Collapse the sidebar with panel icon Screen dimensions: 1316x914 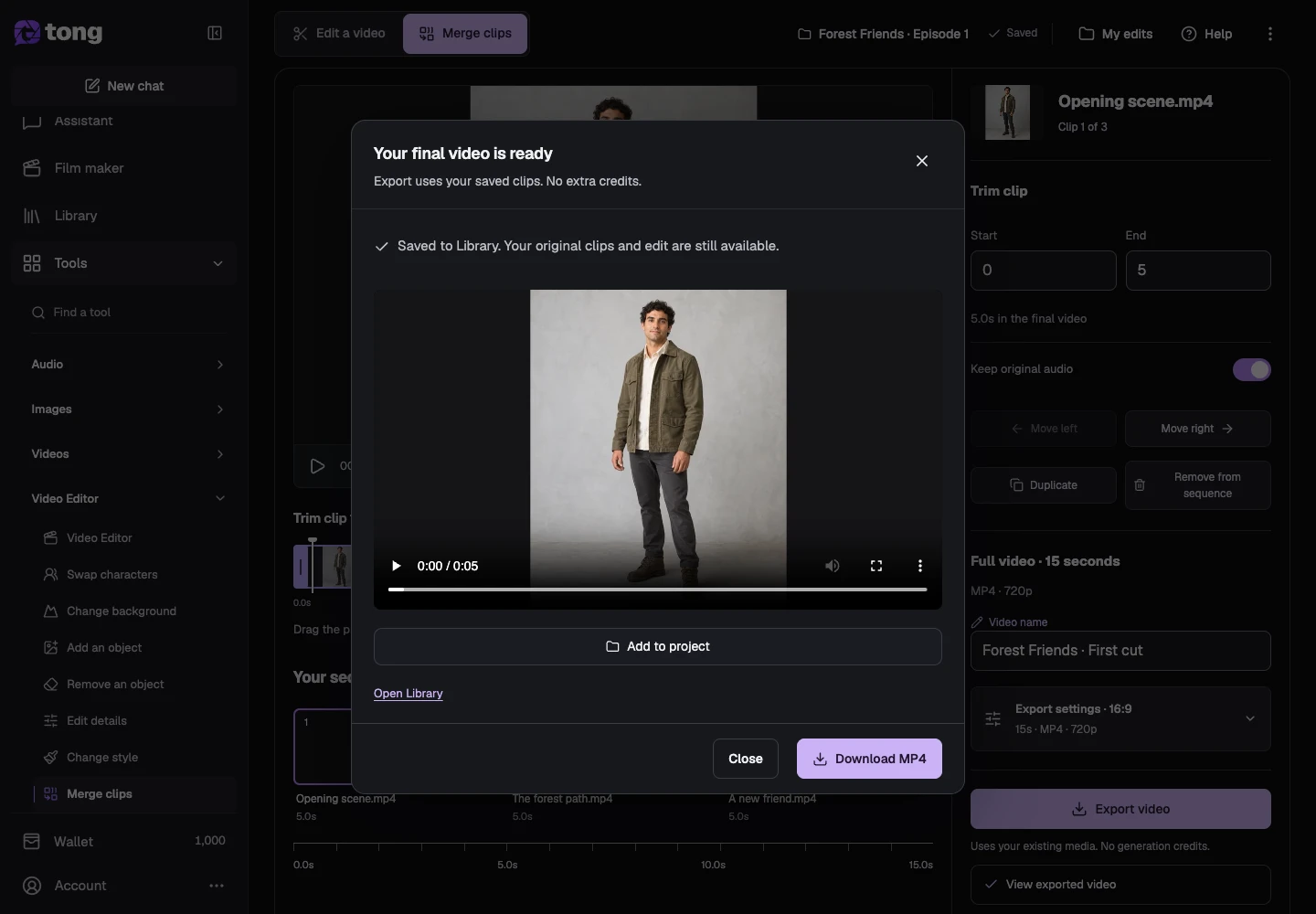215,33
